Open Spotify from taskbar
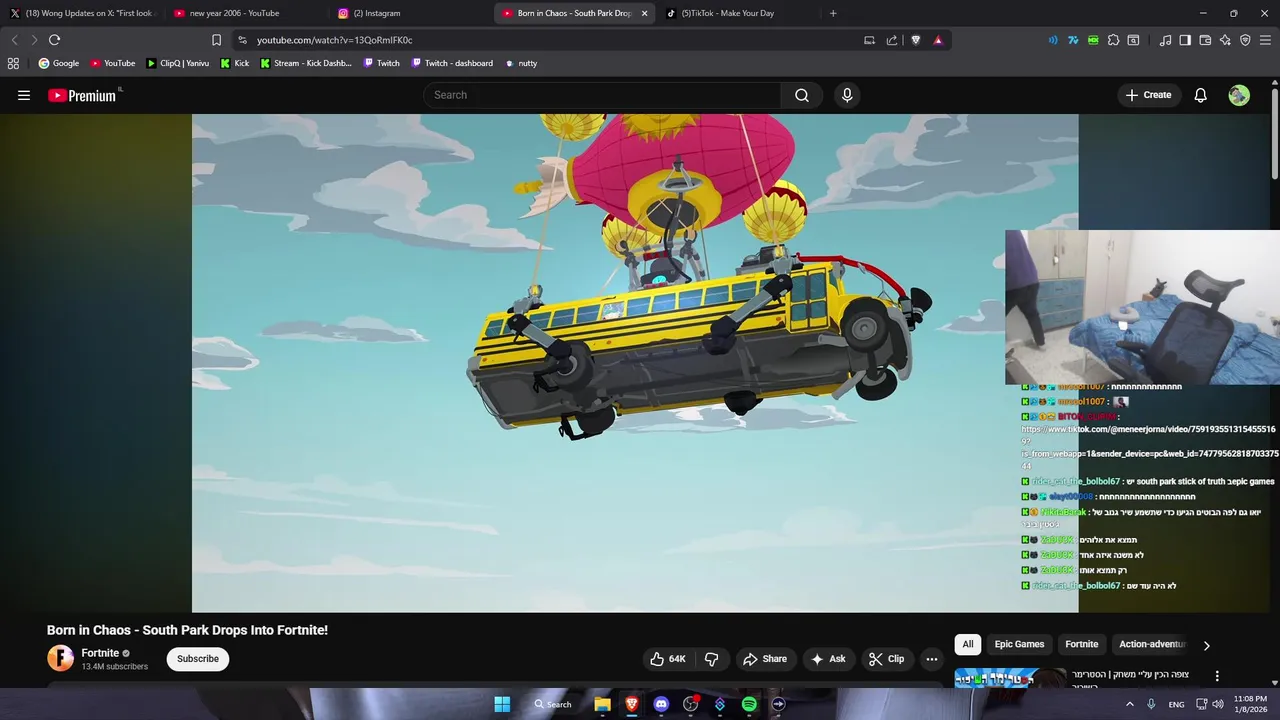Image resolution: width=1280 pixels, height=720 pixels. pos(749,704)
